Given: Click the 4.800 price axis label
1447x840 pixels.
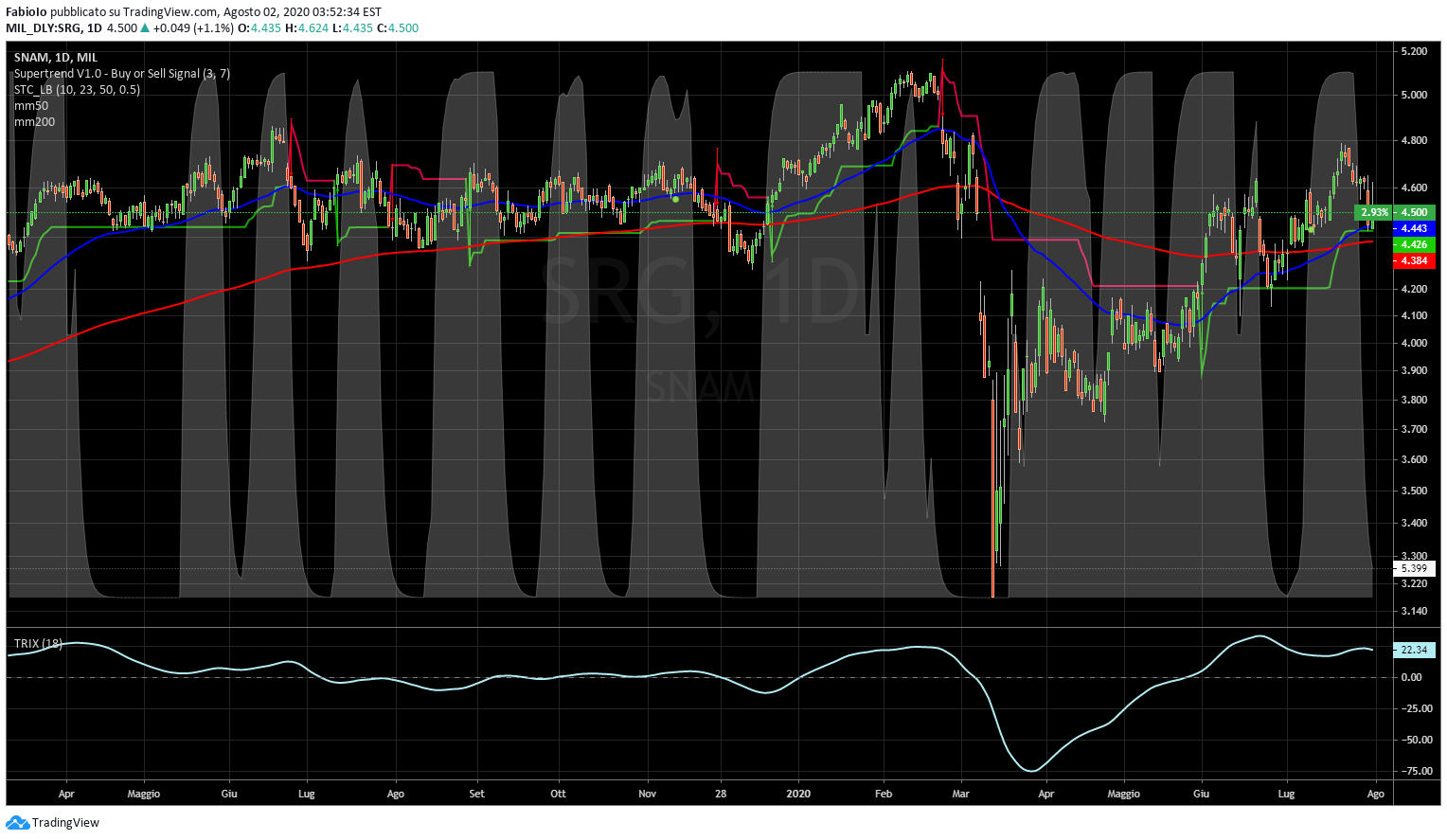Looking at the screenshot, I should [1414, 140].
